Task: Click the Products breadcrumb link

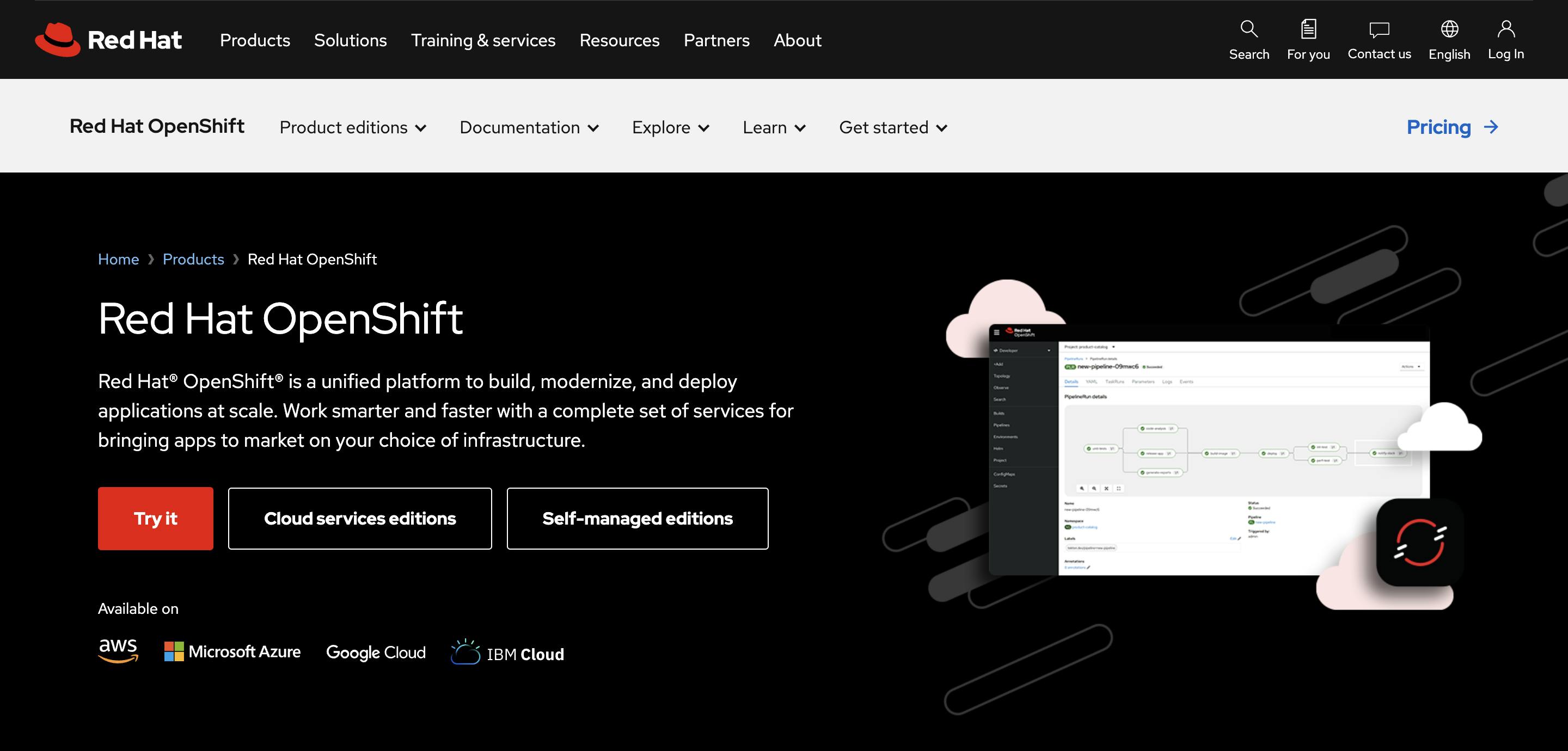Action: coord(193,259)
